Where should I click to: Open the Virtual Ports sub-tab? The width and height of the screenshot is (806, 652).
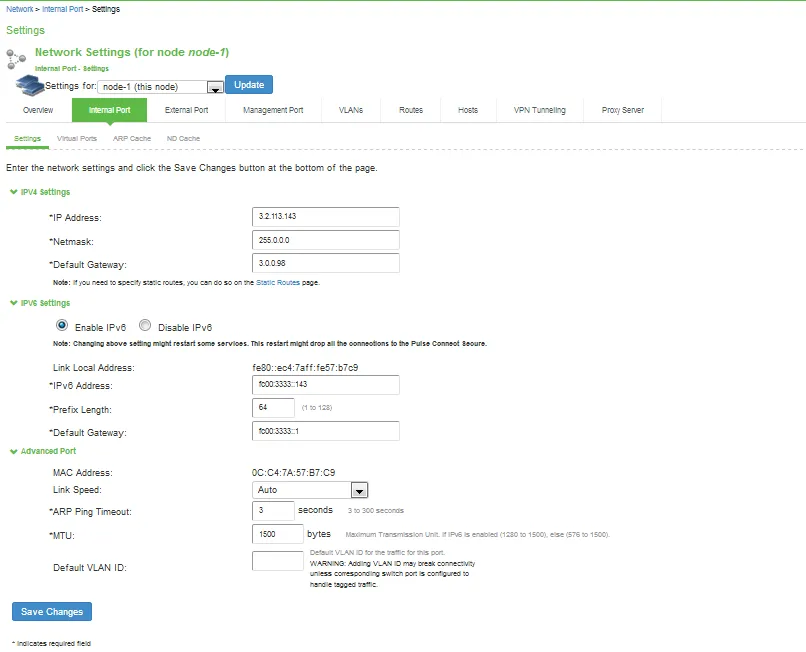[x=77, y=139]
